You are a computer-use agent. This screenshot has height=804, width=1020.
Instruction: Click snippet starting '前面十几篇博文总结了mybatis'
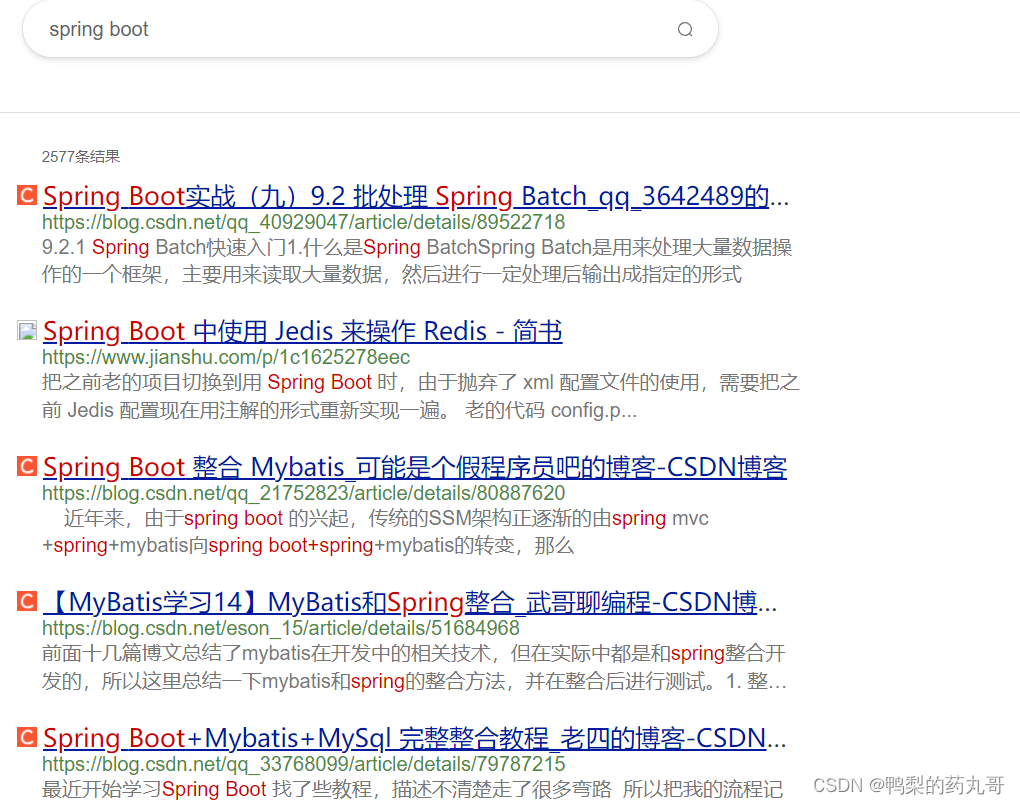[414, 667]
